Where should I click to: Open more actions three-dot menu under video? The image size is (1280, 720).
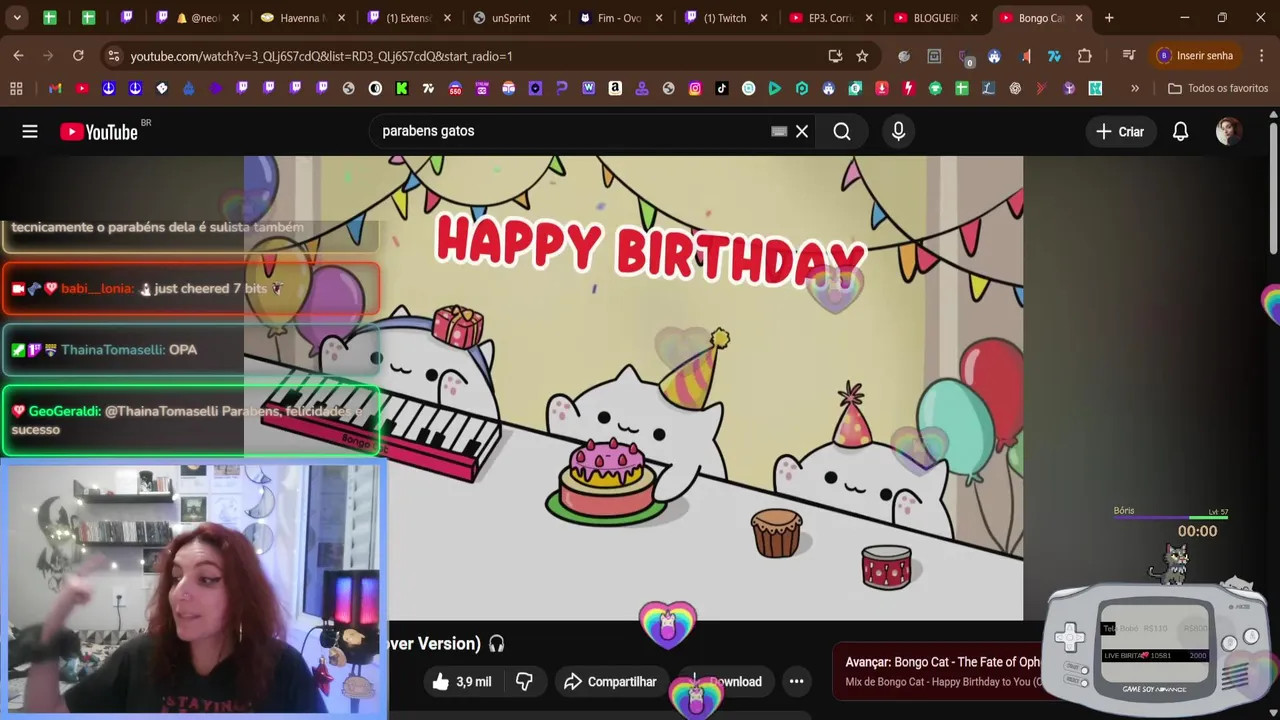796,682
